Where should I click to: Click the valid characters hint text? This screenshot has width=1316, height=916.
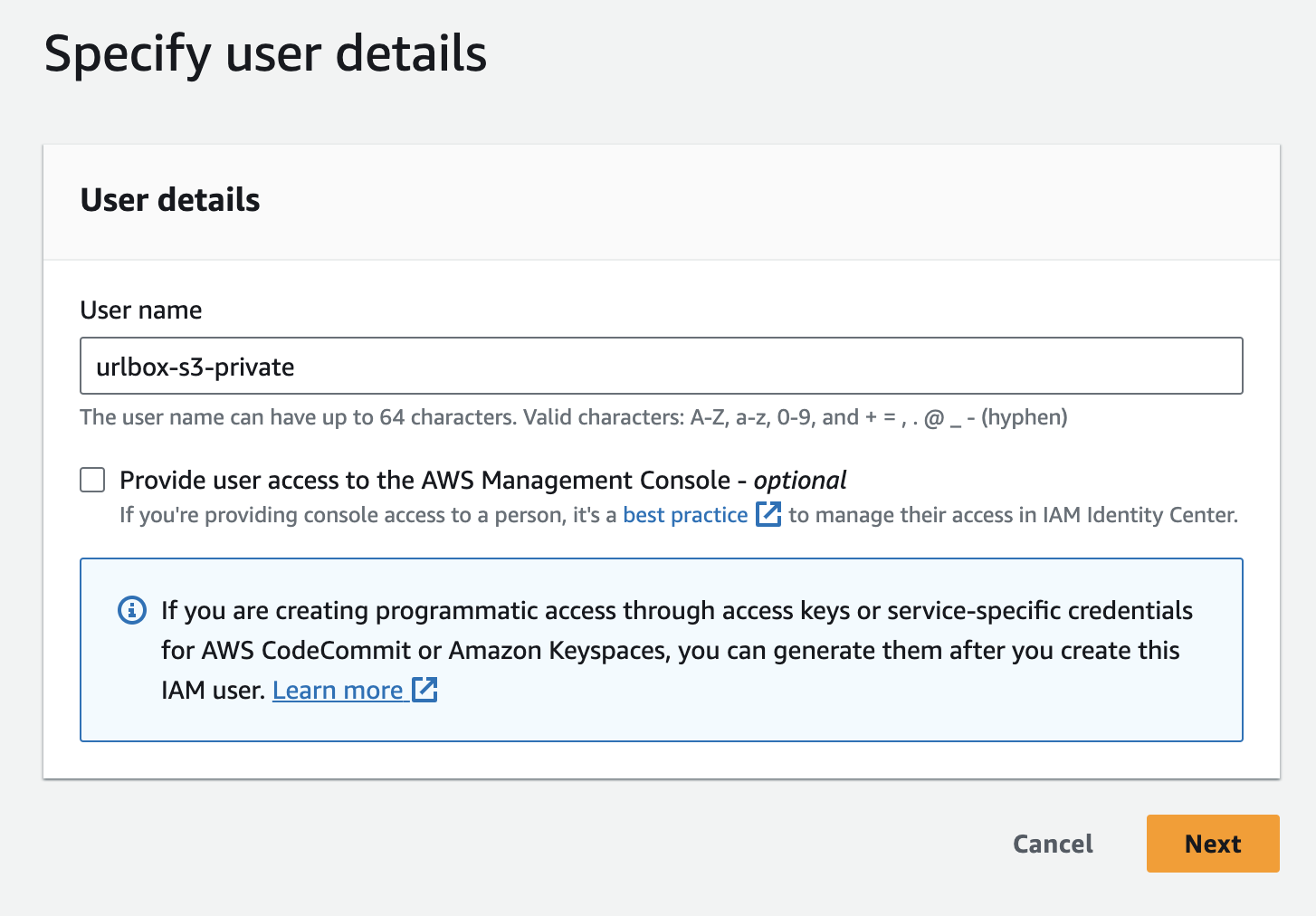(x=573, y=417)
